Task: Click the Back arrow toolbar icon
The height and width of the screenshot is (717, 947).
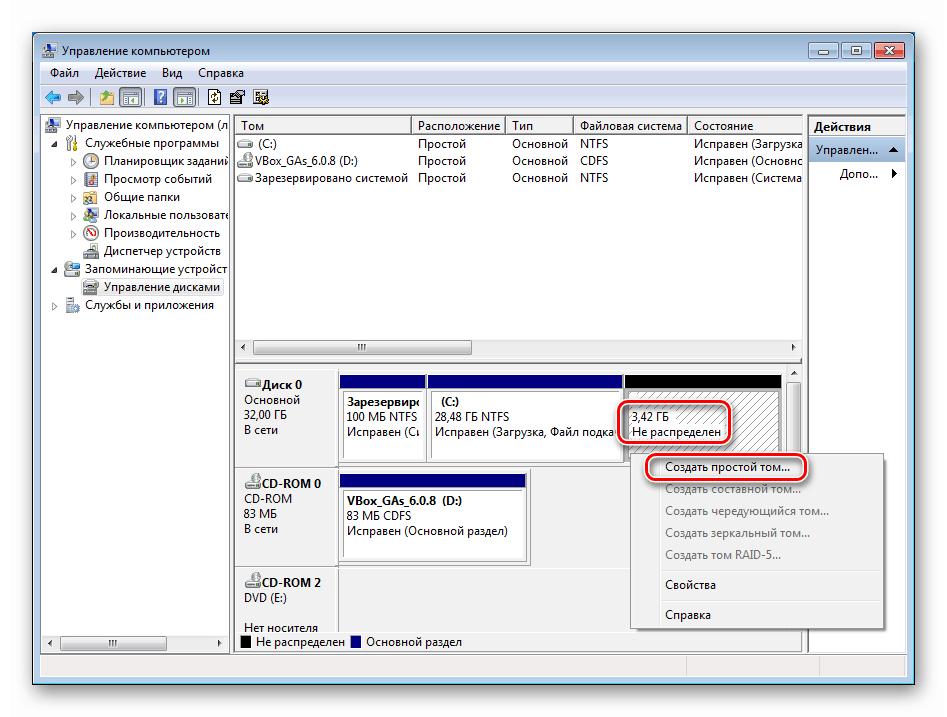Action: point(54,97)
